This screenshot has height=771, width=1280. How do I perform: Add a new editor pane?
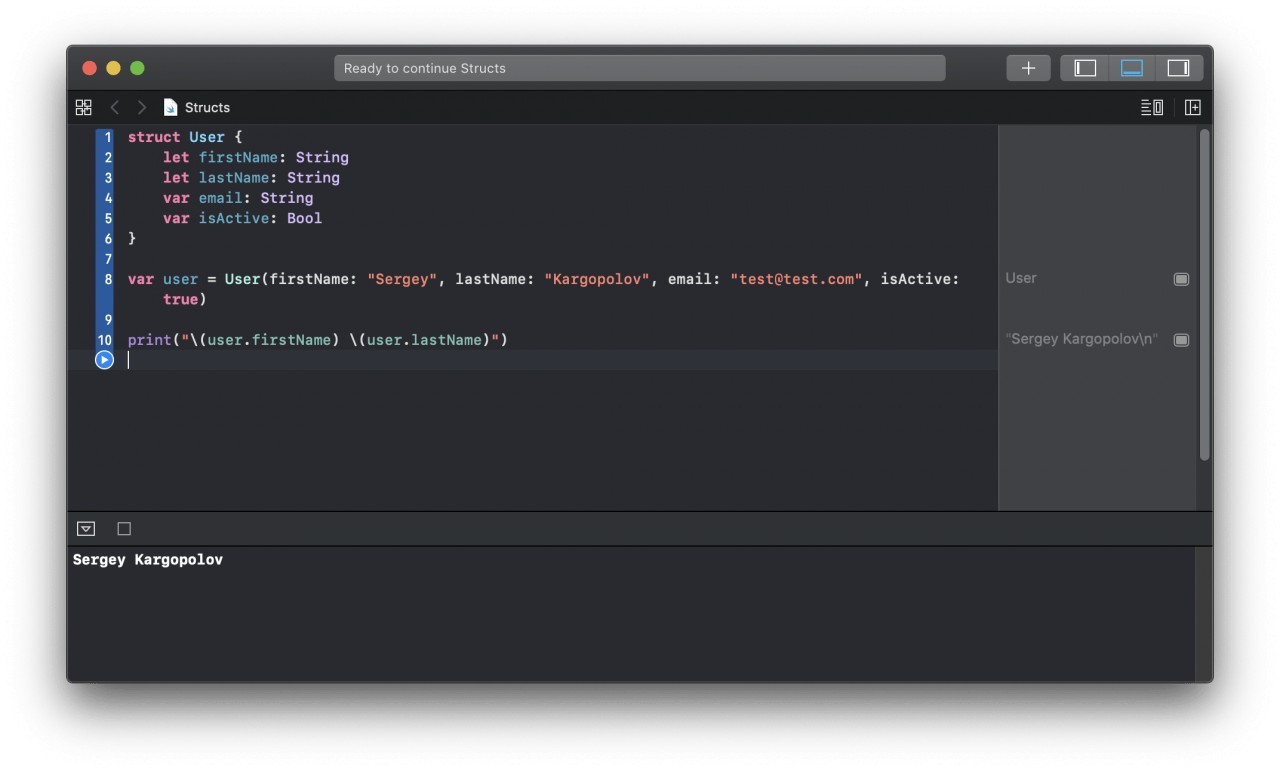pos(1192,107)
